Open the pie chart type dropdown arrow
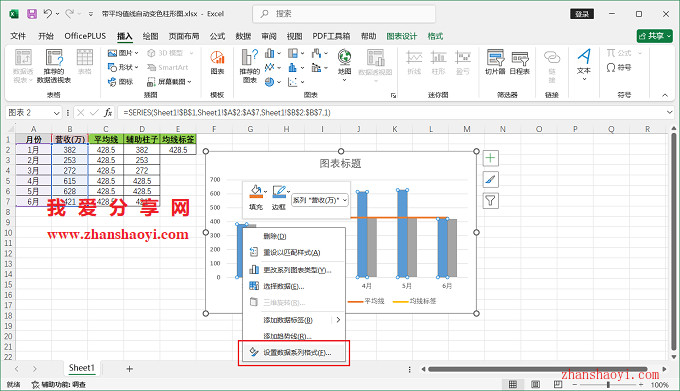 point(279,82)
